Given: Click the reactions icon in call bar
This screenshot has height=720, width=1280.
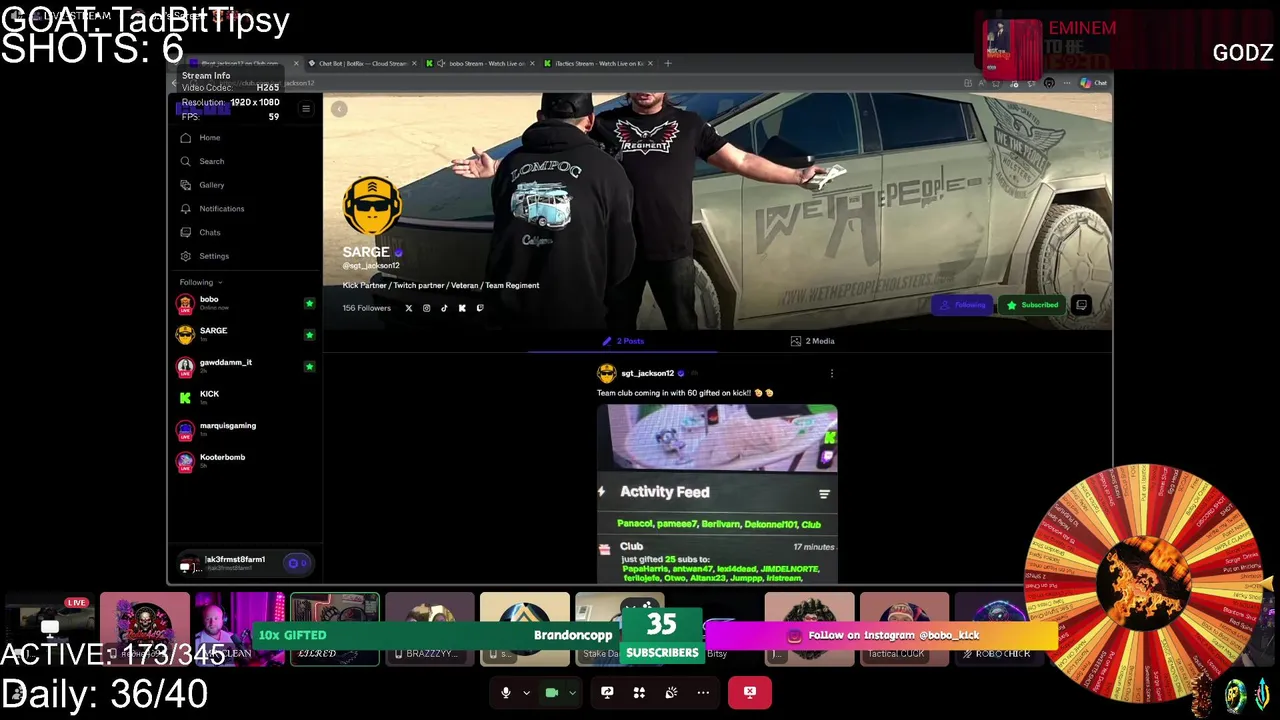Looking at the screenshot, I should [671, 692].
